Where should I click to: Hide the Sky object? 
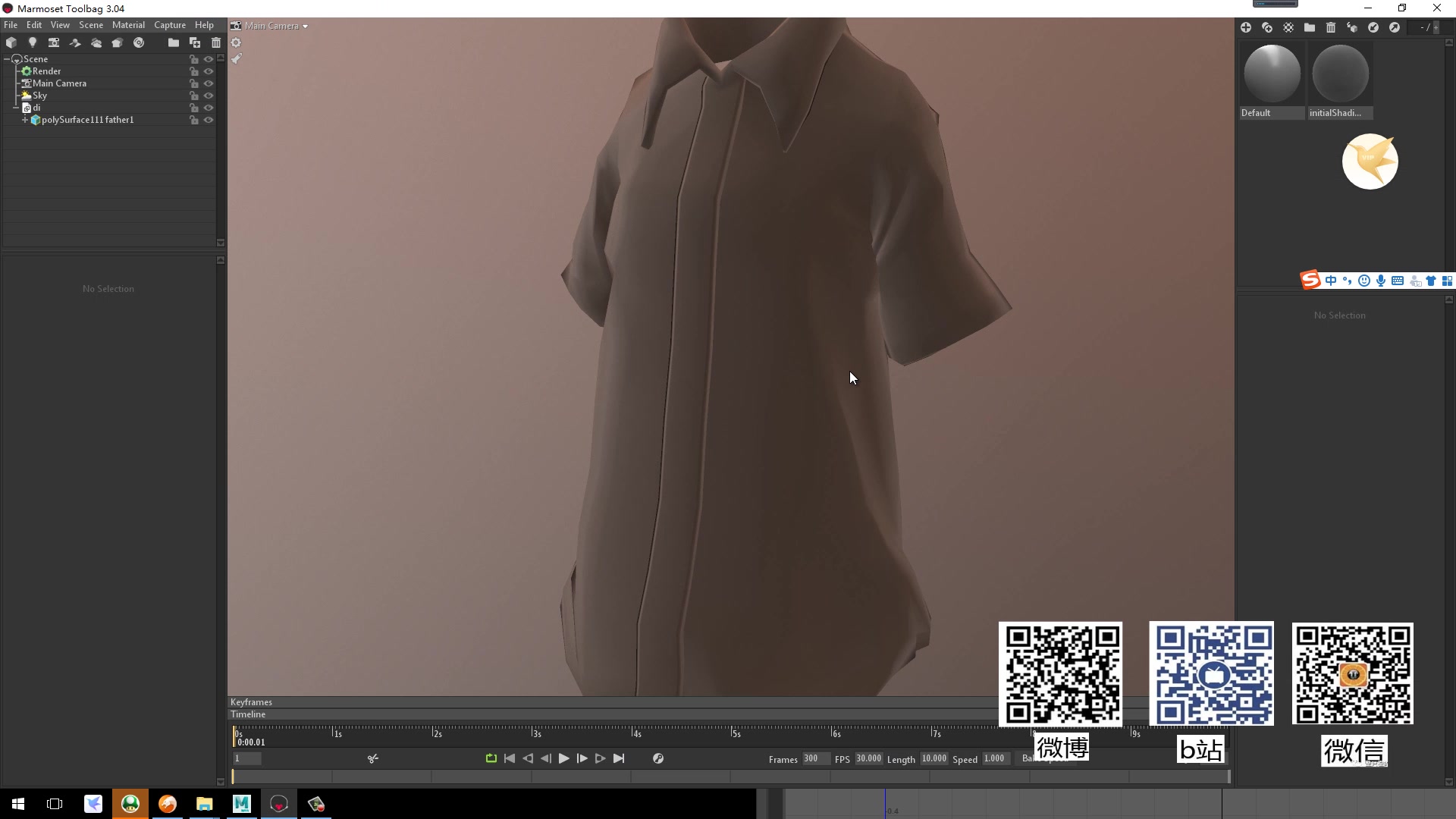(209, 96)
